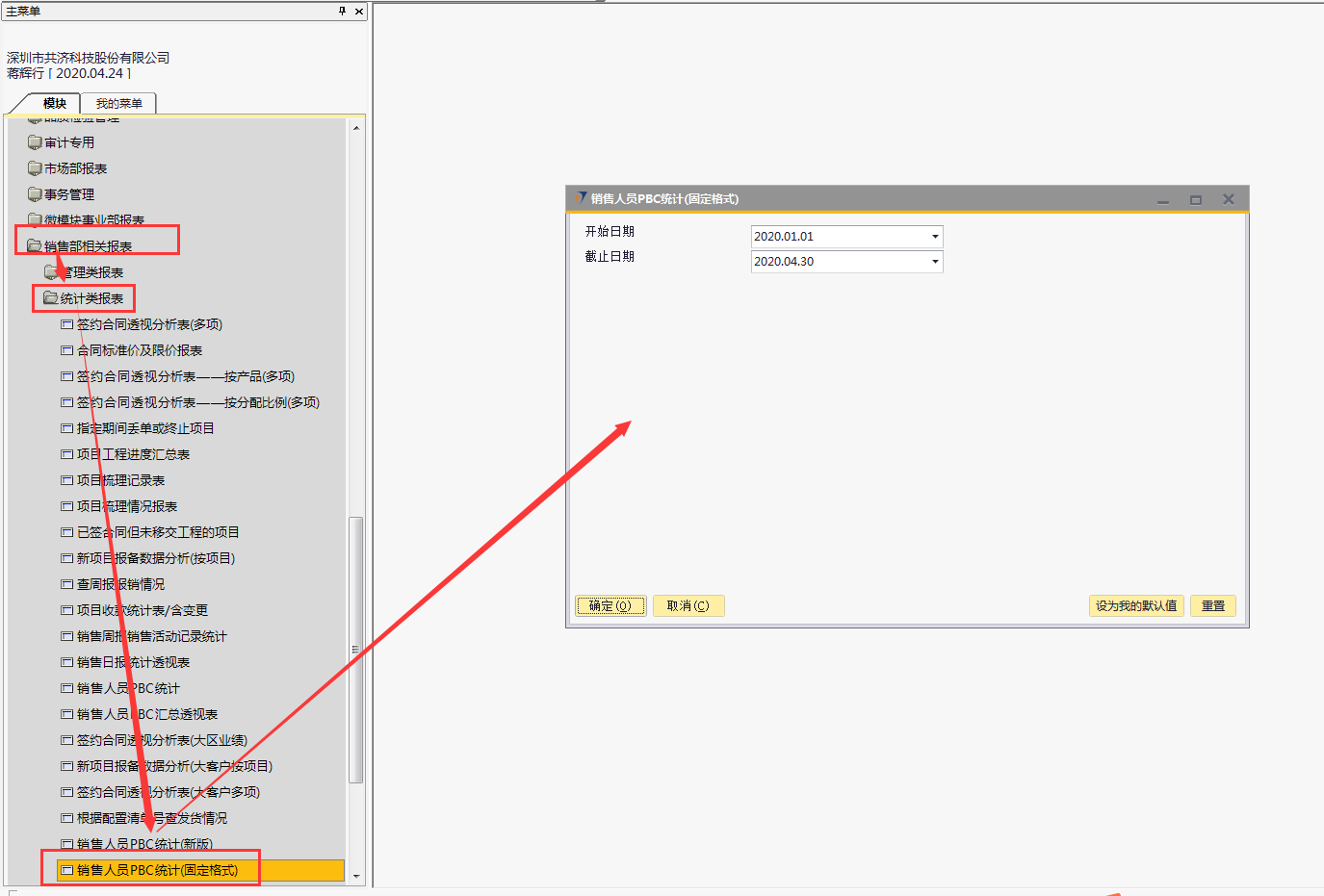Maximize the 销售人员PBC统计 dialog
This screenshot has height=896, width=1324.
pos(1195,200)
